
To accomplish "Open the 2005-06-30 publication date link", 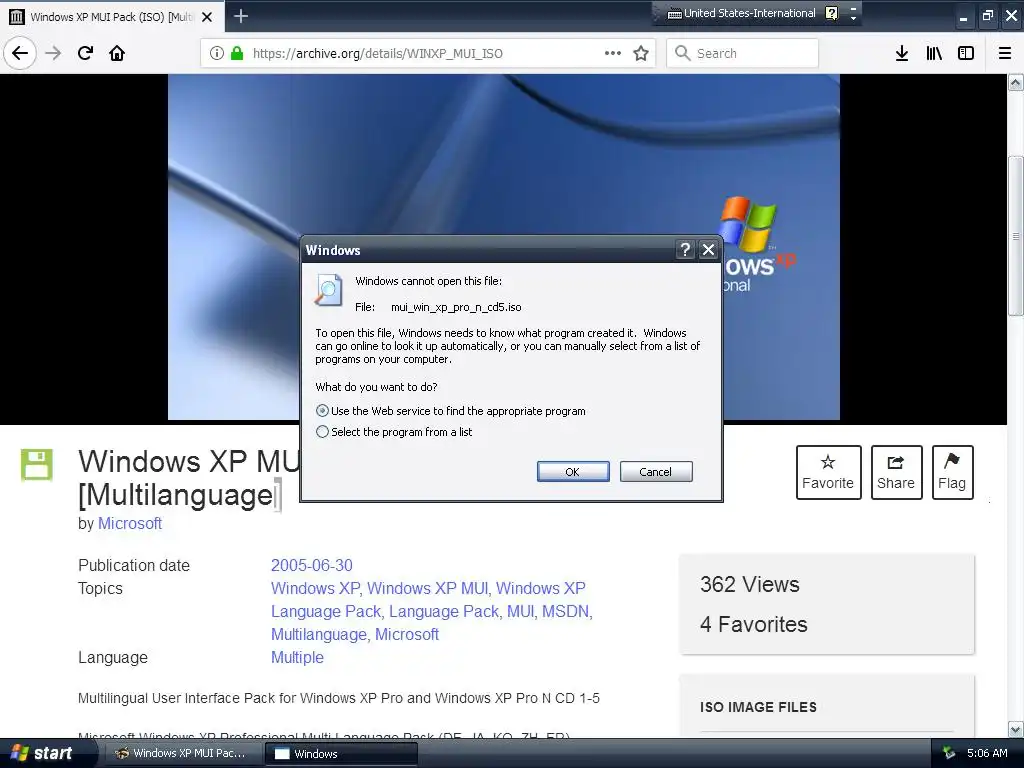I will point(312,565).
